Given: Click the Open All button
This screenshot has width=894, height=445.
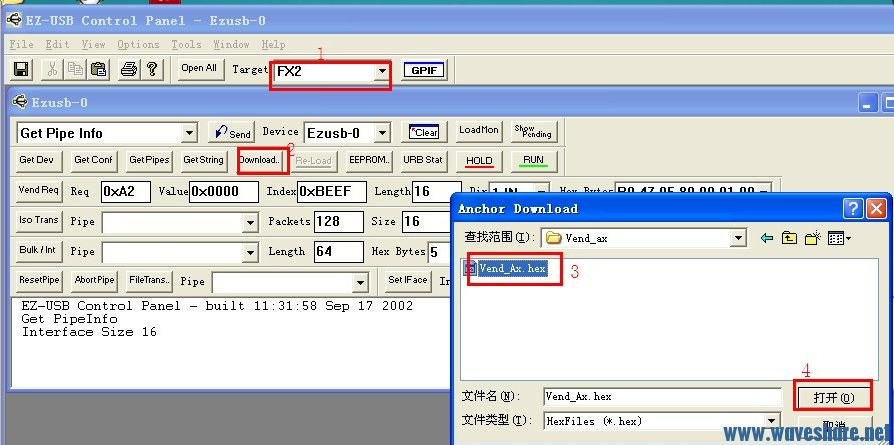Looking at the screenshot, I should (199, 69).
